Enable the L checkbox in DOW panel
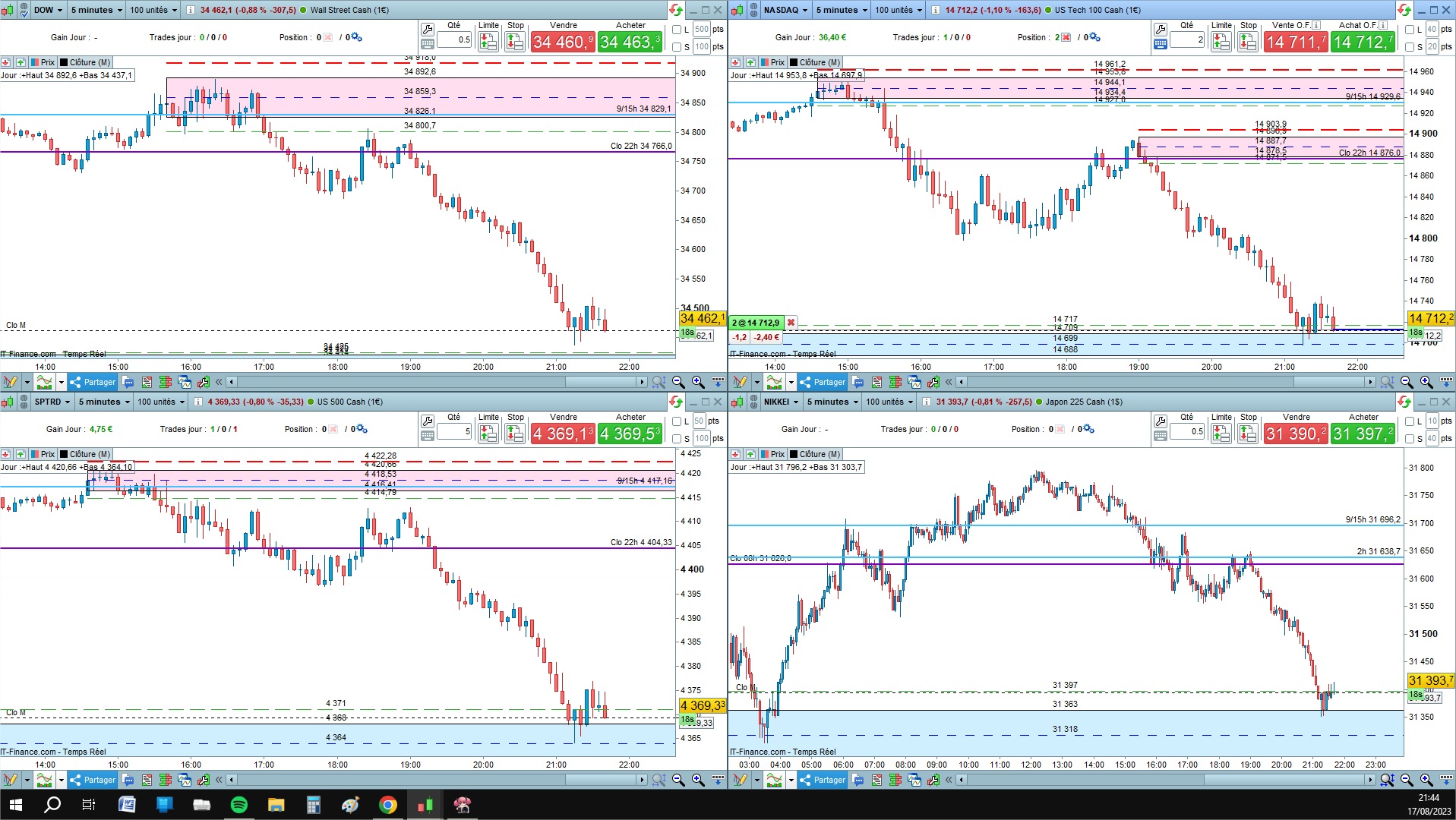This screenshot has width=1456, height=820. [677, 30]
